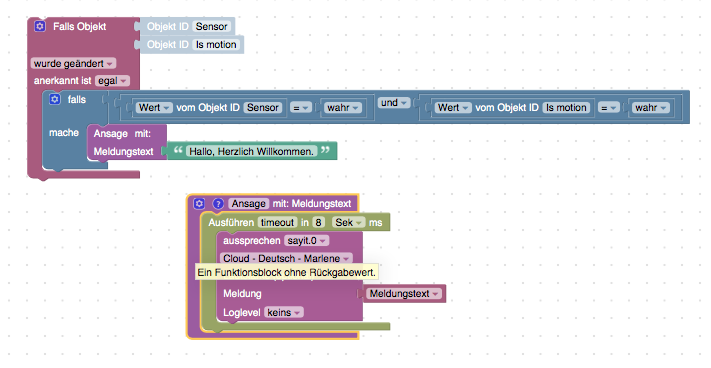Change the 'wahr' value after Is motion comparison
This screenshot has height=368, width=711.
pos(650,107)
